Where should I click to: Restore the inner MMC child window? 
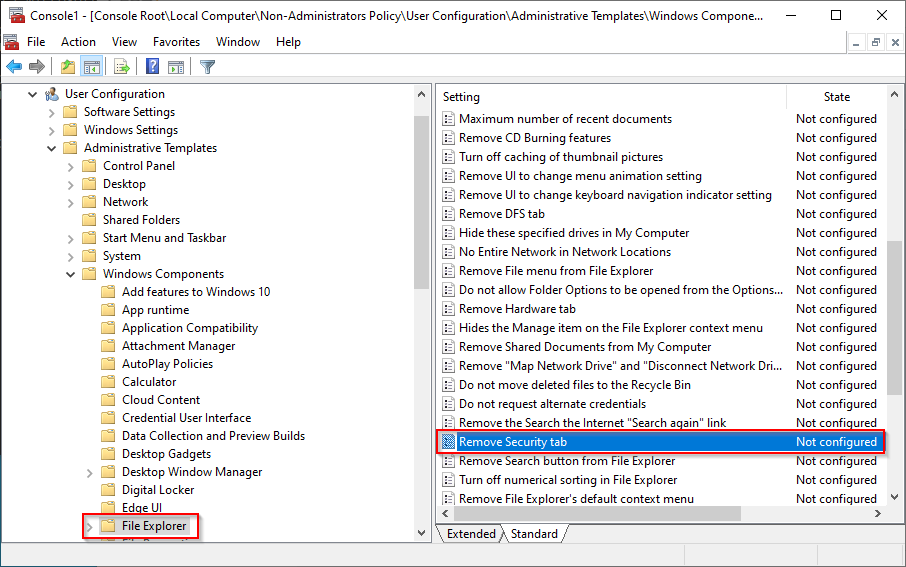875,42
